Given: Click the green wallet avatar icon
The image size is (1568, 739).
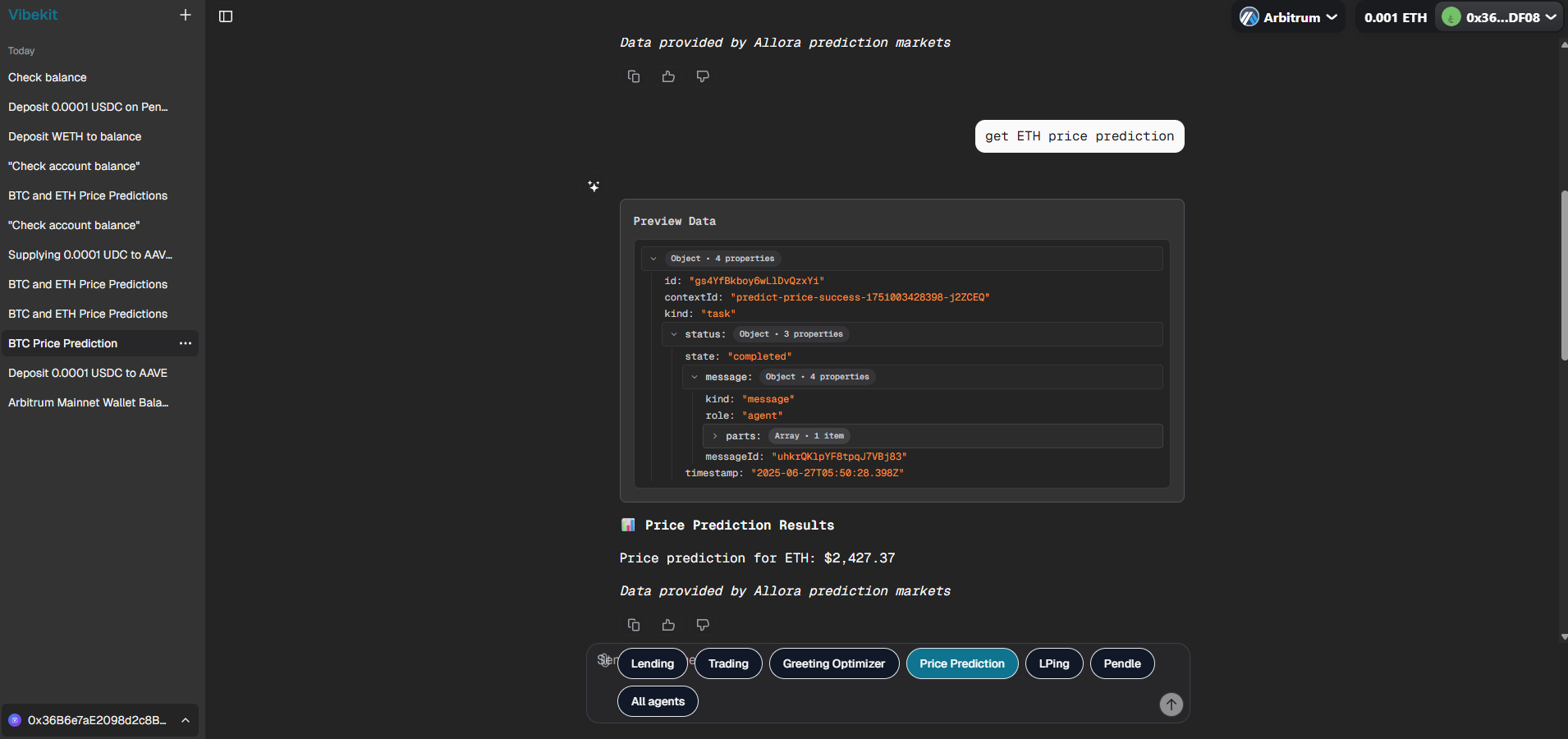Looking at the screenshot, I should click(1451, 16).
